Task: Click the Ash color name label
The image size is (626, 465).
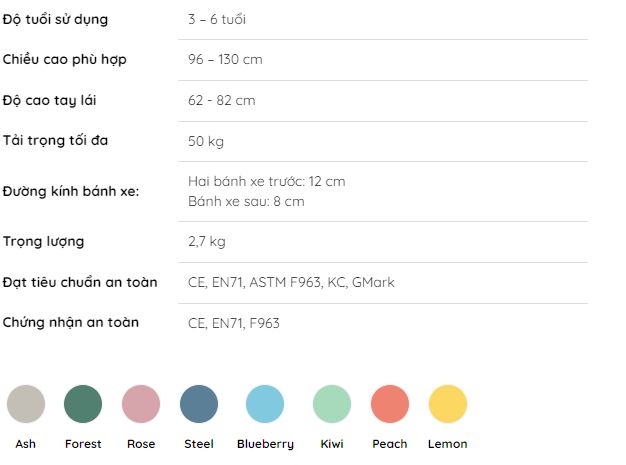Action: 26,444
